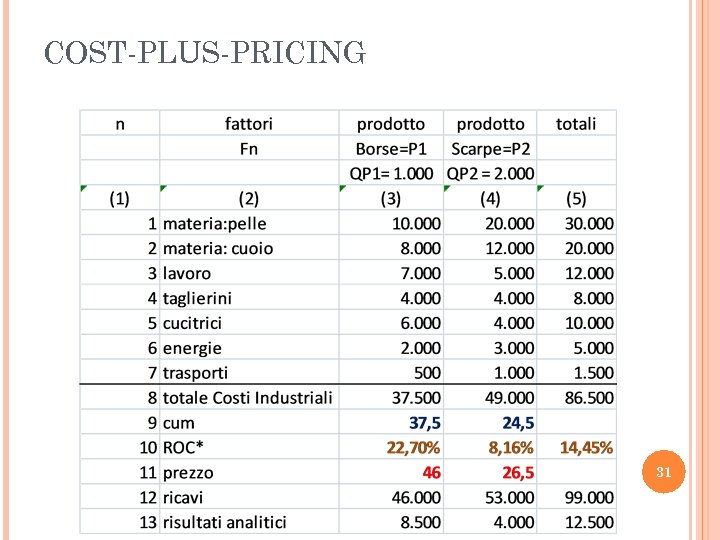Select the 'taglierini' factor cell
720x540 pixels.
coord(197,298)
